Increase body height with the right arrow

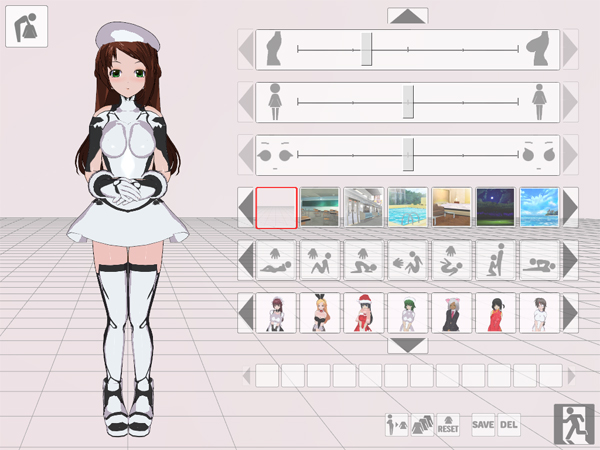tap(570, 102)
